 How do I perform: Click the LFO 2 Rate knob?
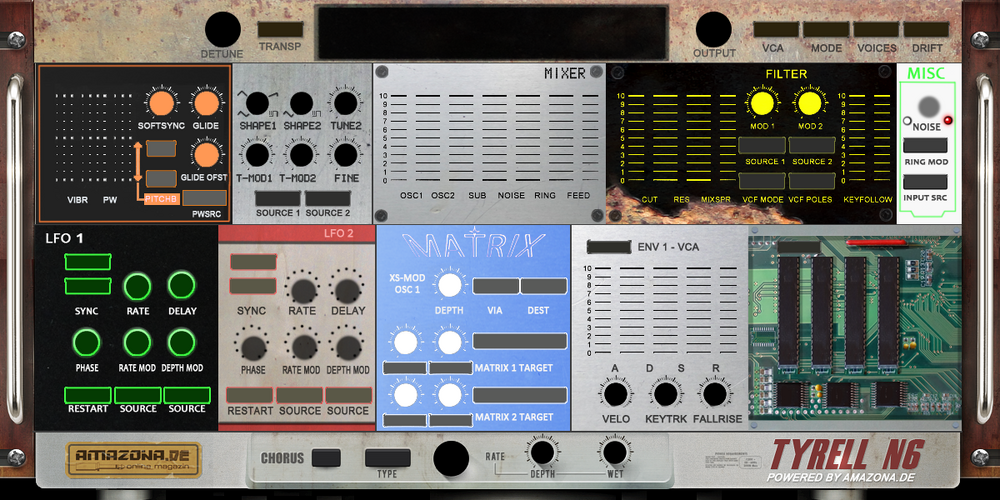(304, 290)
